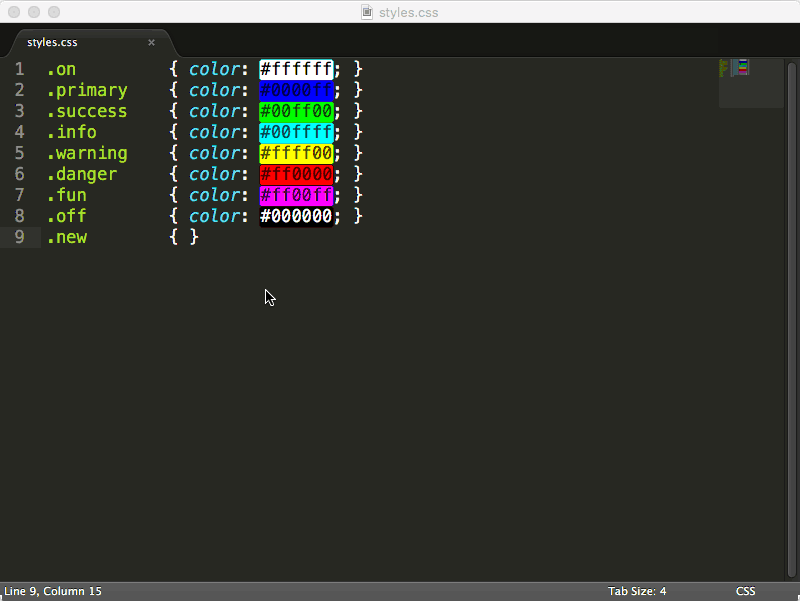The image size is (800, 601).
Task: Select the blue #0000ff color swatch on line 2
Action: (x=296, y=89)
